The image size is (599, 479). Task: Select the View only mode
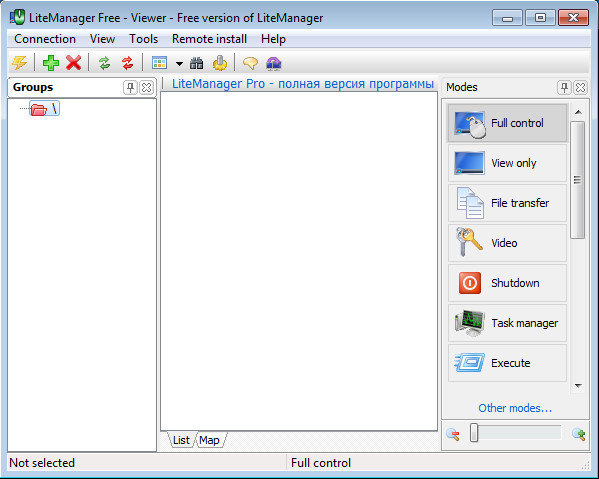[x=507, y=163]
